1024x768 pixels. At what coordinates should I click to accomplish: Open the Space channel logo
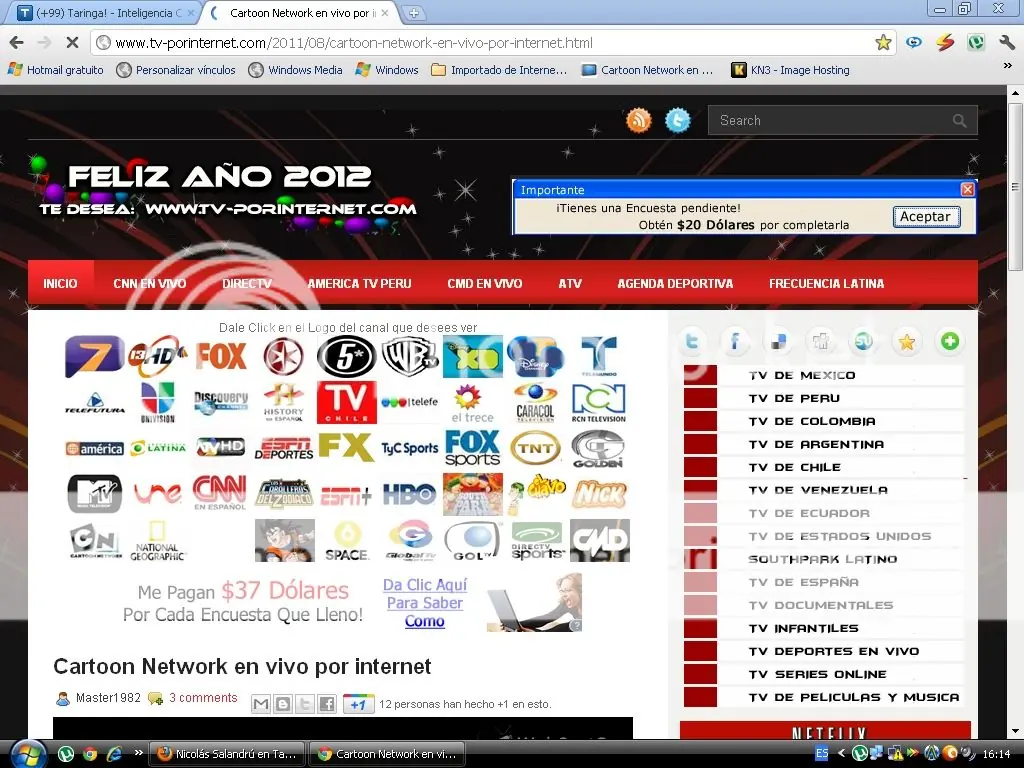(347, 541)
